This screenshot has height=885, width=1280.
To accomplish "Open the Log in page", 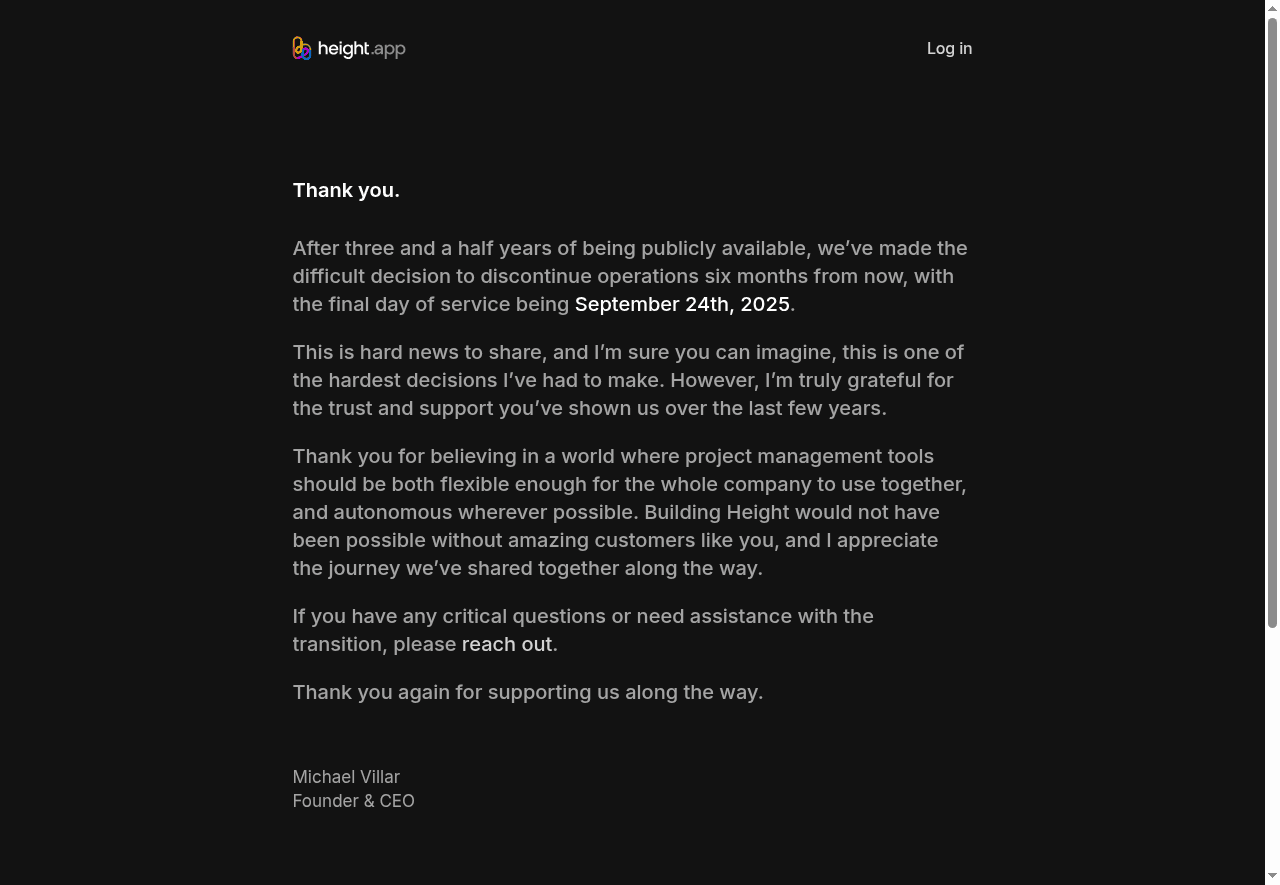I will 949,48.
